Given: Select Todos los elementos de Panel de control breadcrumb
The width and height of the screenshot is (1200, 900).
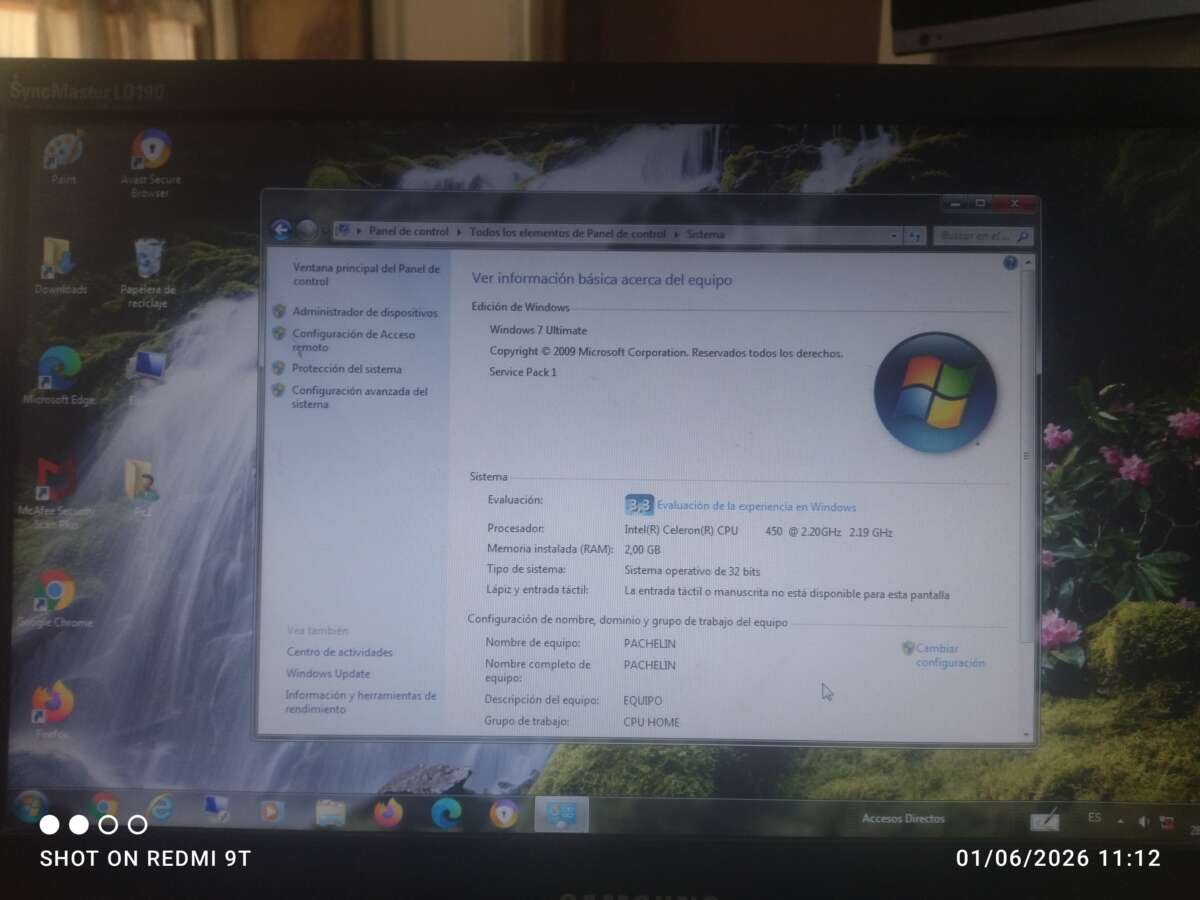Looking at the screenshot, I should point(567,233).
